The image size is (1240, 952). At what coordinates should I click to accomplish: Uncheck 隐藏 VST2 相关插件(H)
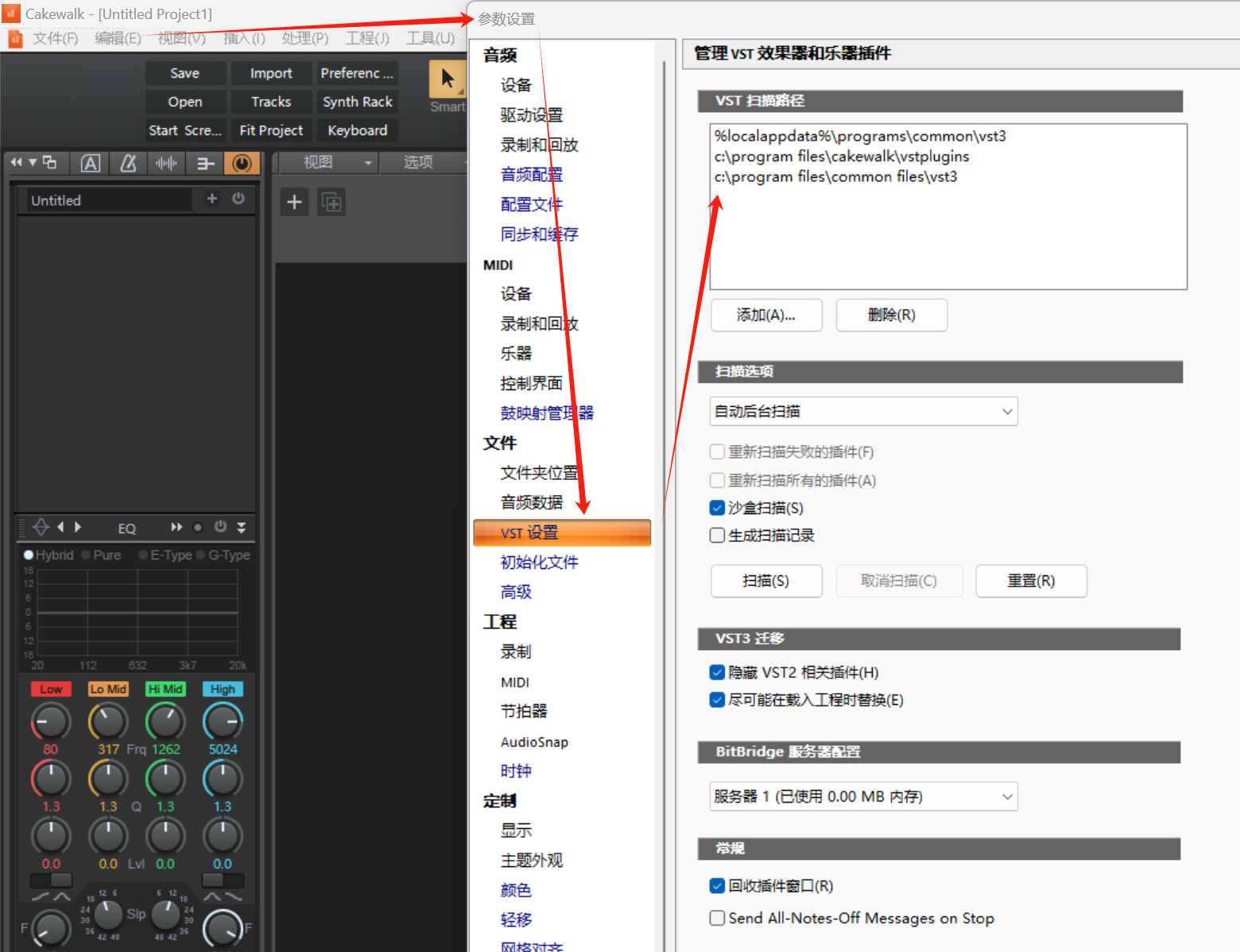point(717,672)
